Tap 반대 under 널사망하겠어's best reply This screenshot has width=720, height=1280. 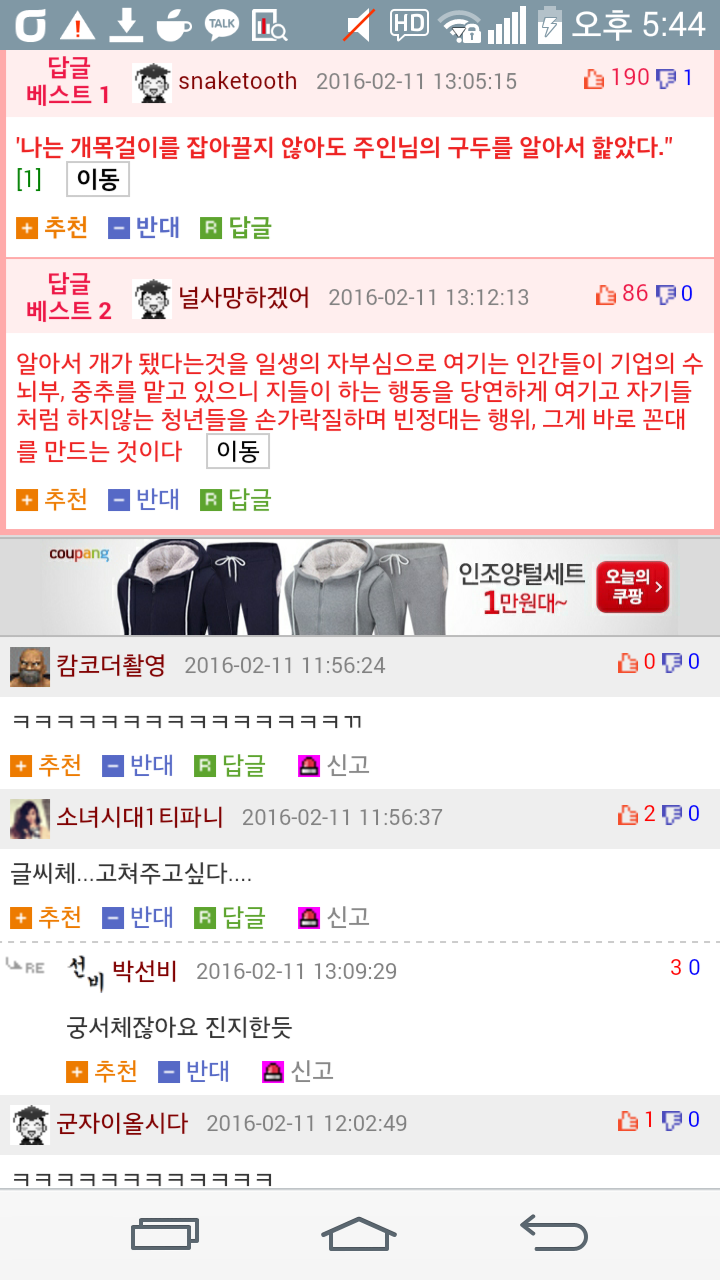click(x=145, y=499)
